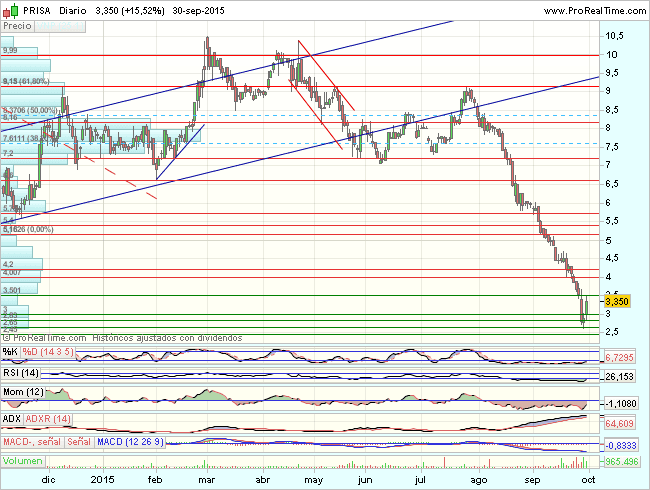
Task: Click the volume value 965.496
Action: (621, 461)
